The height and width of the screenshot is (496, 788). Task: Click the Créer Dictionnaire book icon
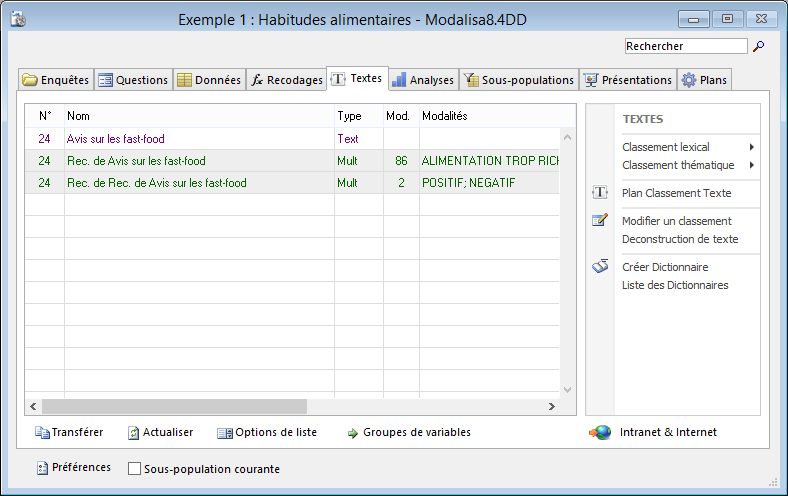click(600, 267)
